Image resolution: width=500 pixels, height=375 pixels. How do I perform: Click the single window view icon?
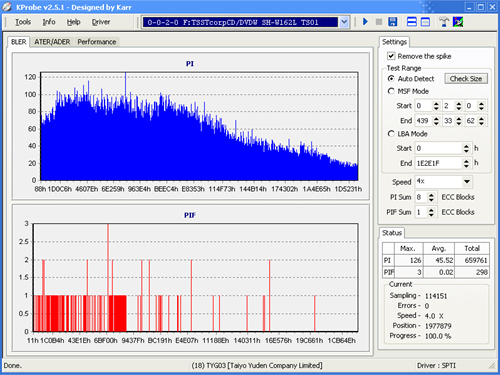425,22
